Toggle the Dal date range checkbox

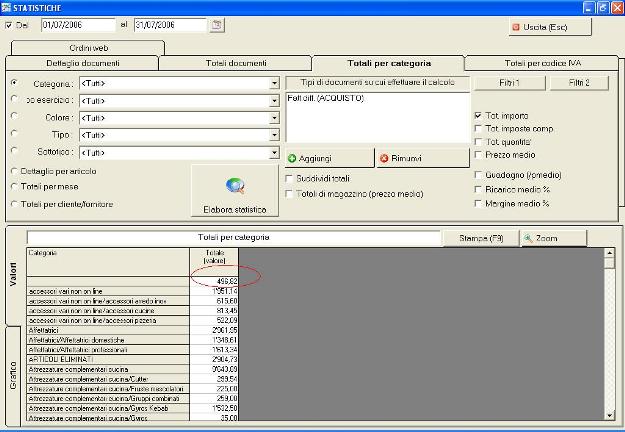[x=9, y=26]
